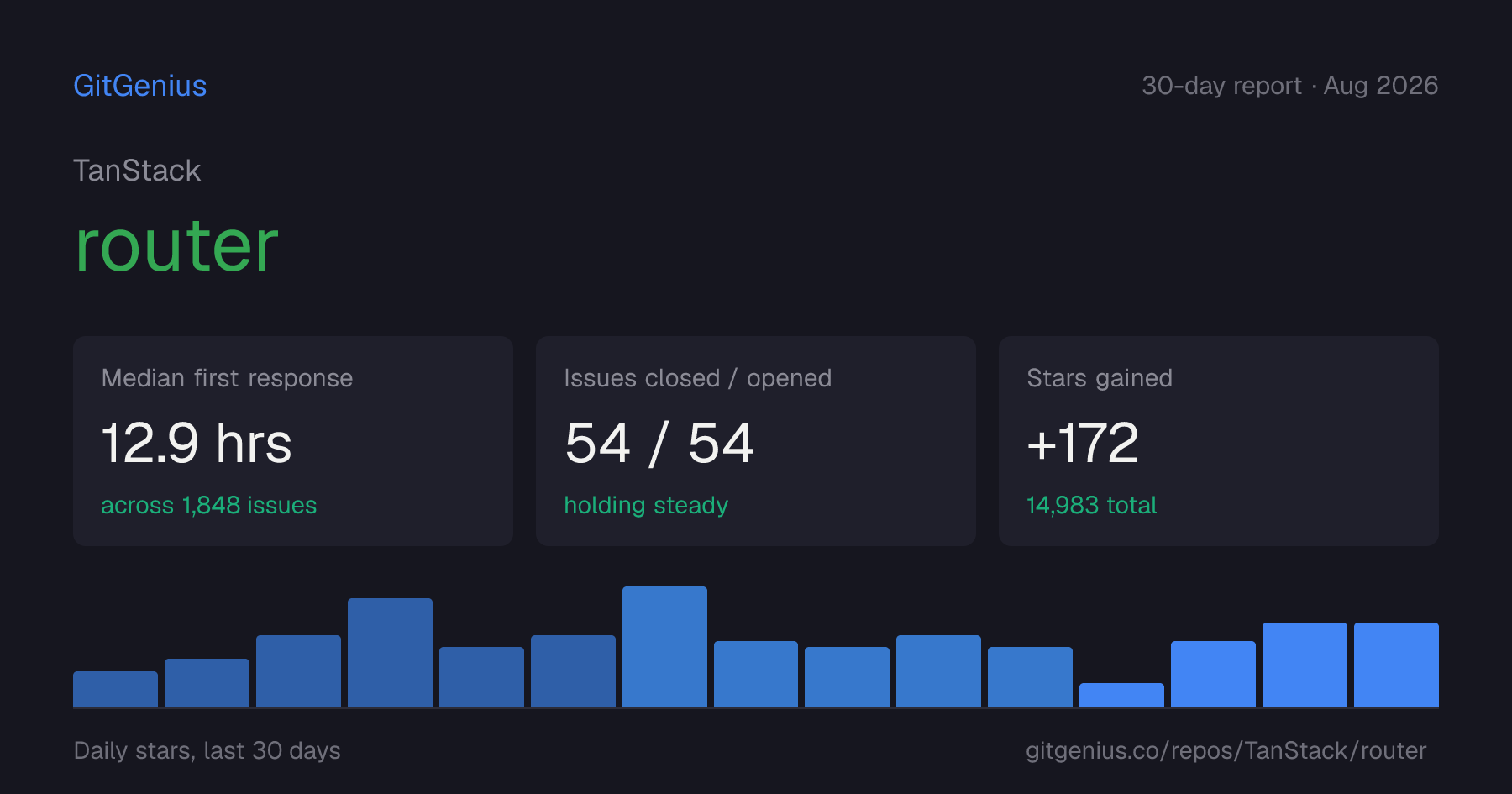Click the first bar of the daily stars chart
This screenshot has height=794, width=1512.
(115, 689)
